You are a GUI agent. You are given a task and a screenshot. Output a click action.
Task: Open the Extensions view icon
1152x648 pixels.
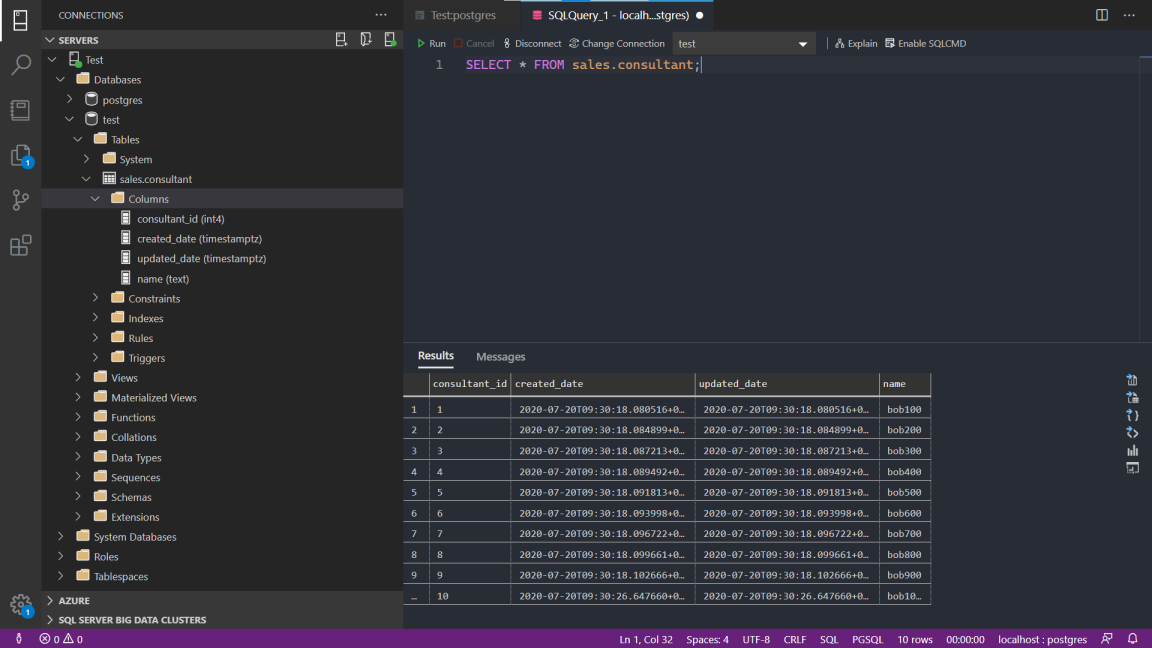coord(20,245)
